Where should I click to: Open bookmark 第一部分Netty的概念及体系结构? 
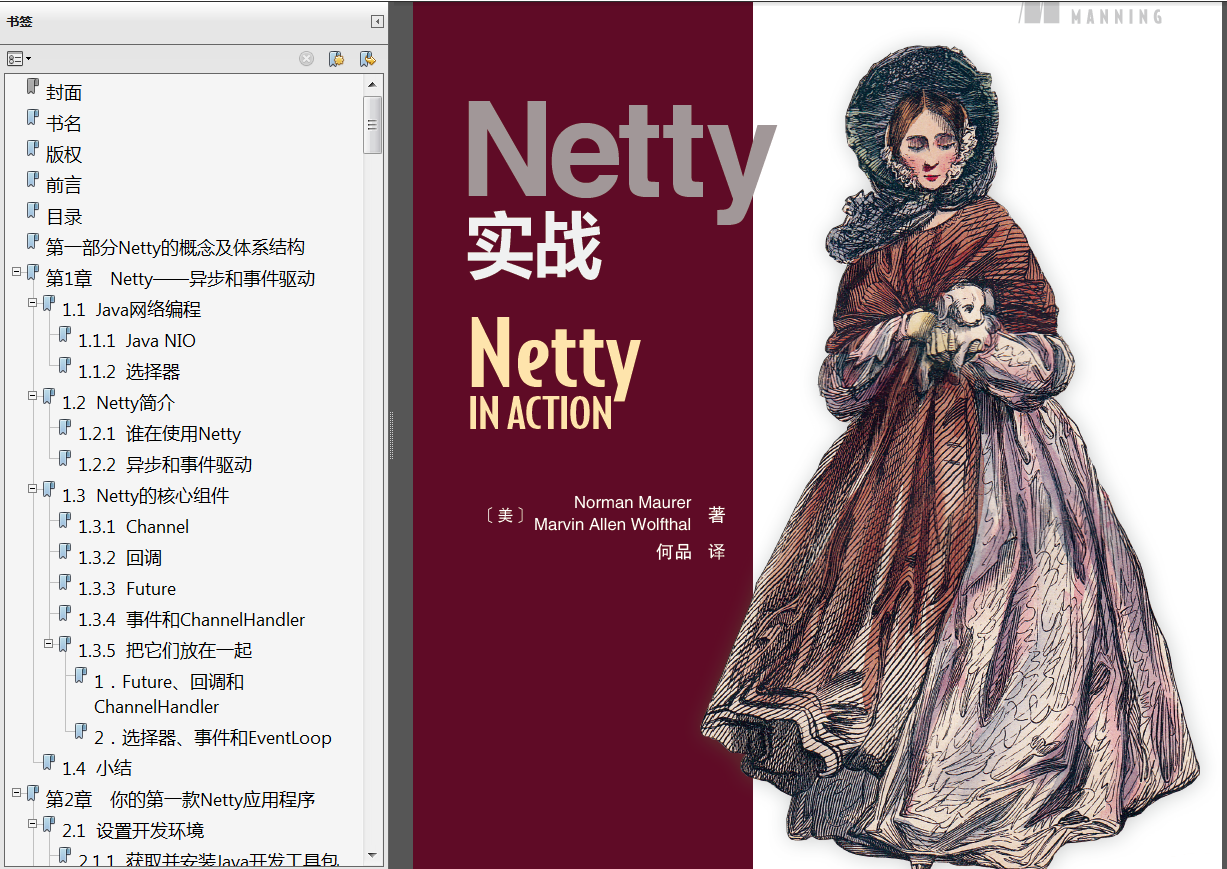(x=175, y=247)
